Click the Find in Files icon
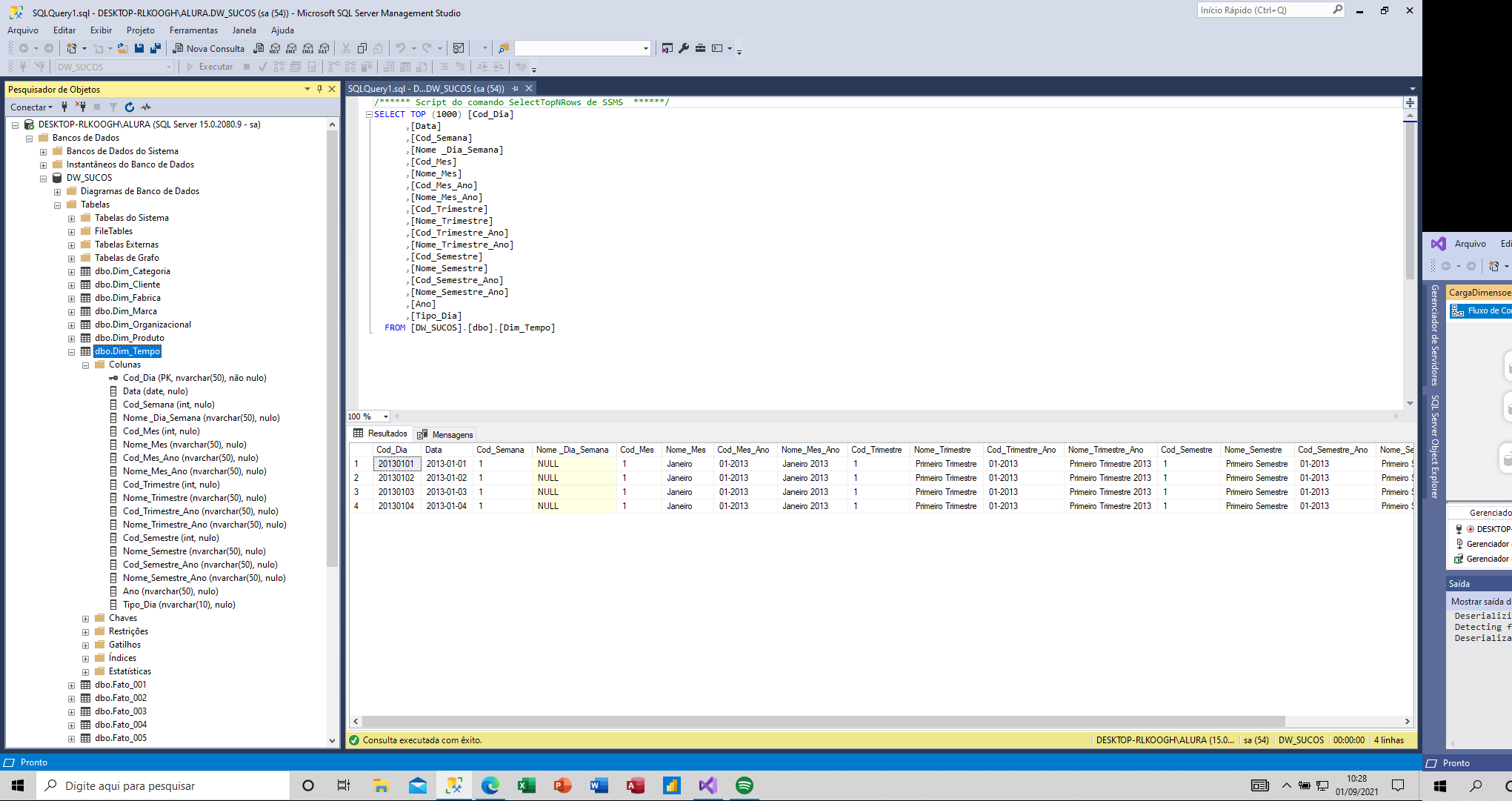The width and height of the screenshot is (1512, 801). (x=504, y=48)
